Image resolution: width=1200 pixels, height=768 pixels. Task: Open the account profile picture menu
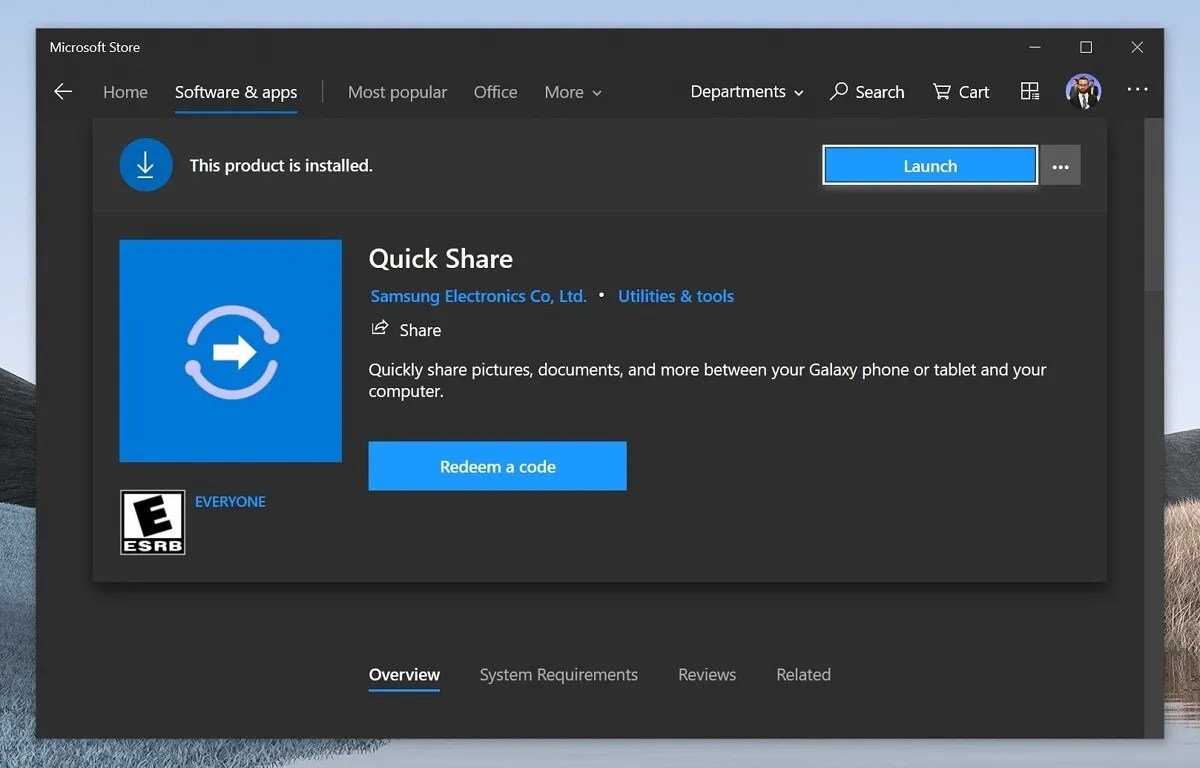[1084, 91]
